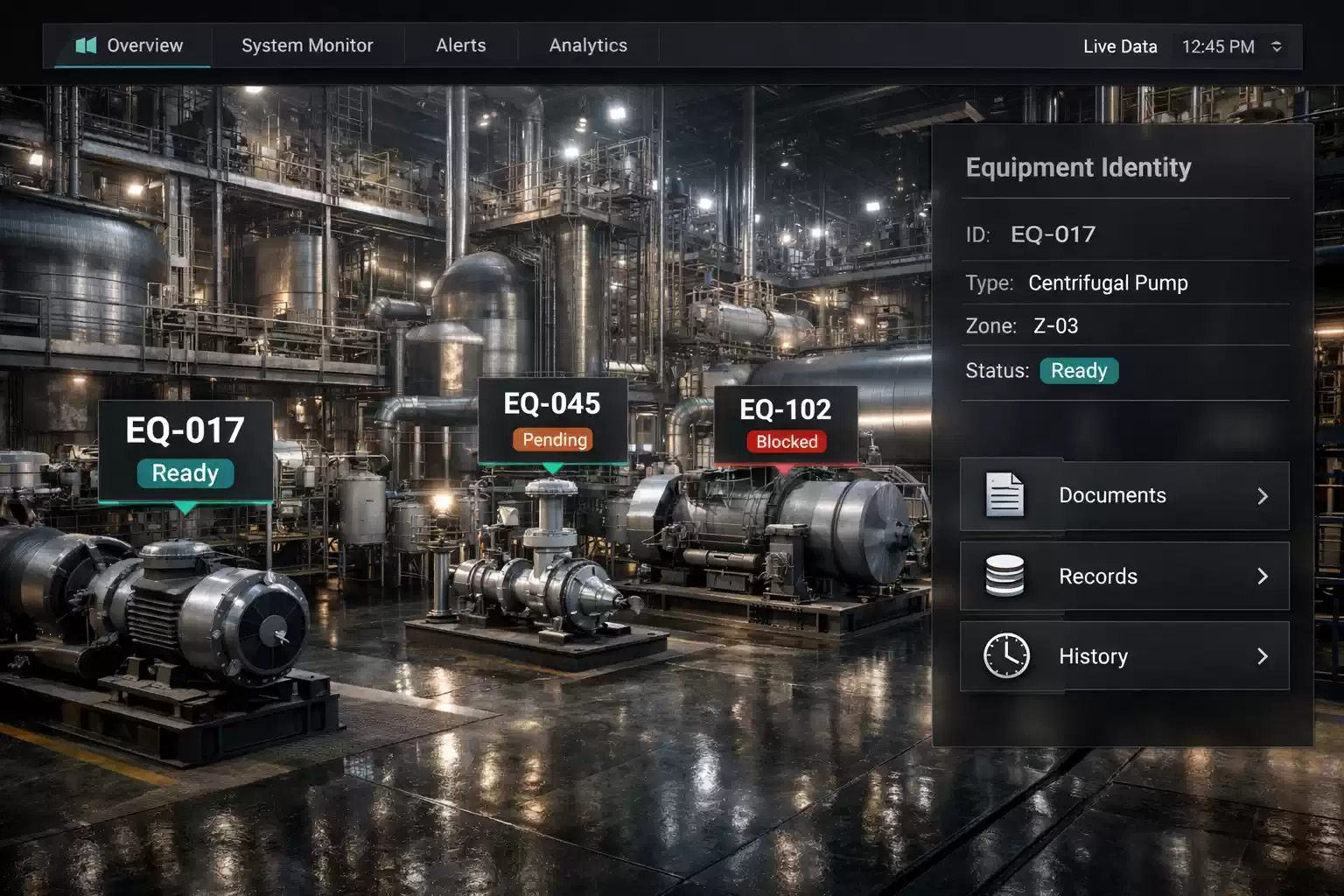
Task: Open the Alerts tab
Action: pyautogui.click(x=460, y=45)
